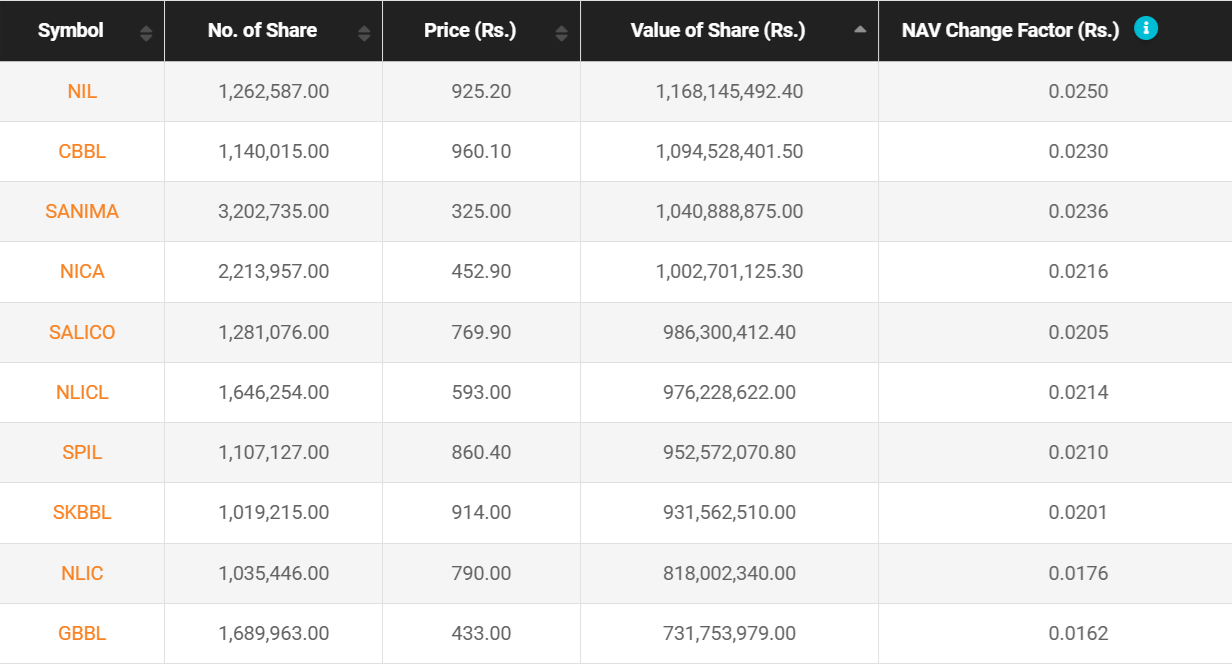Image resolution: width=1232 pixels, height=665 pixels.
Task: Switch Price column sorting direction
Action: click(560, 31)
